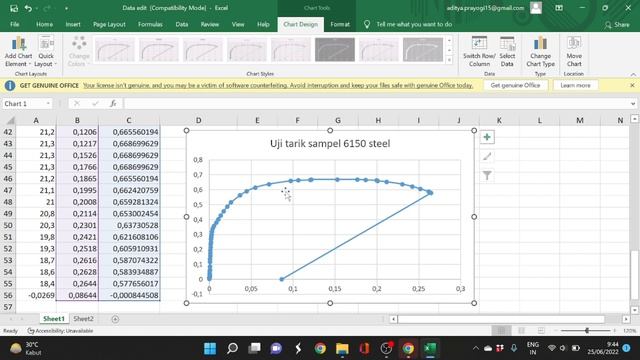Viewport: 640px width, 360px height.
Task: Select the first chart style thumbnail
Action: (x=115, y=50)
